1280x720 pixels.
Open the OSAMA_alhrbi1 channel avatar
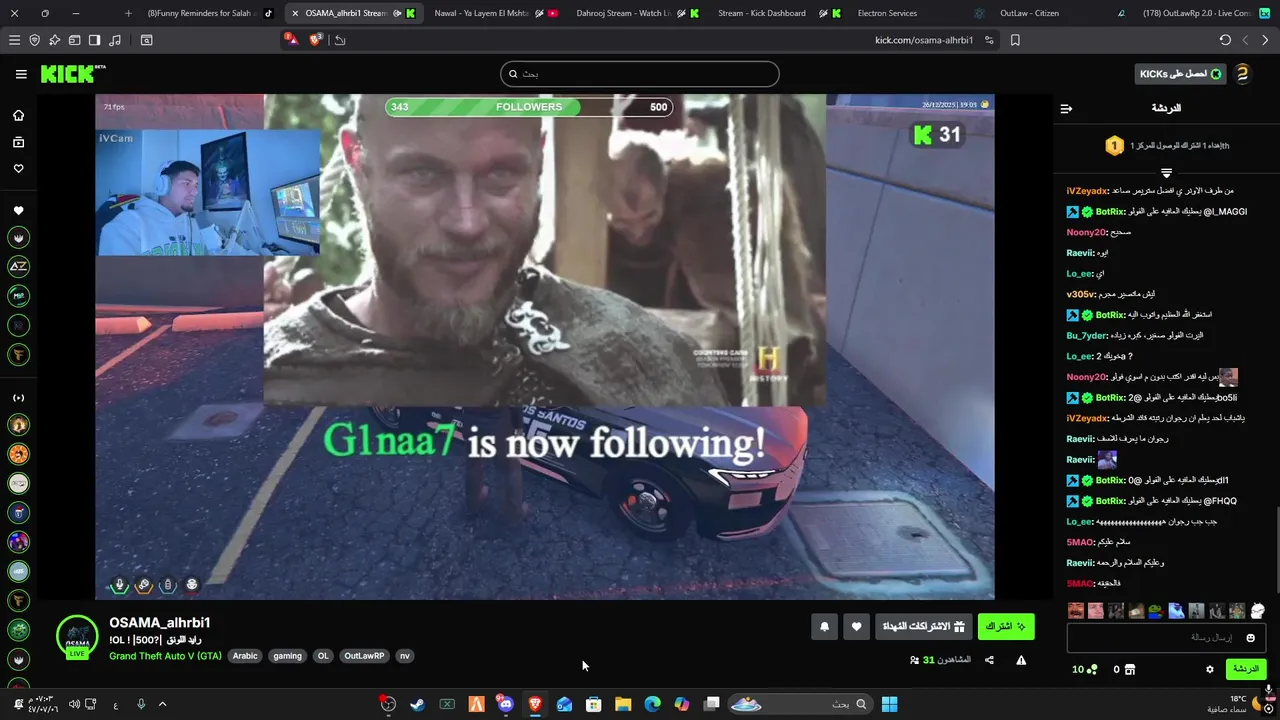coord(77,637)
